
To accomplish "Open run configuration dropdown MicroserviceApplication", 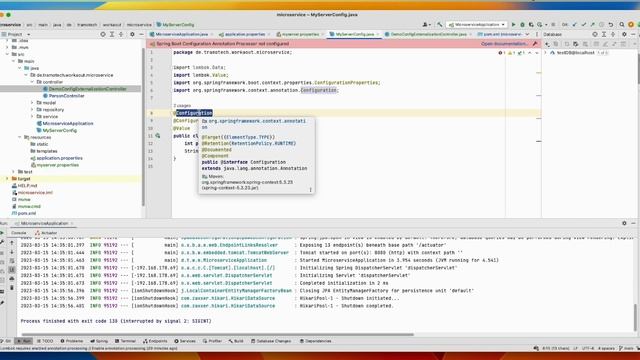I will [x=477, y=24].
